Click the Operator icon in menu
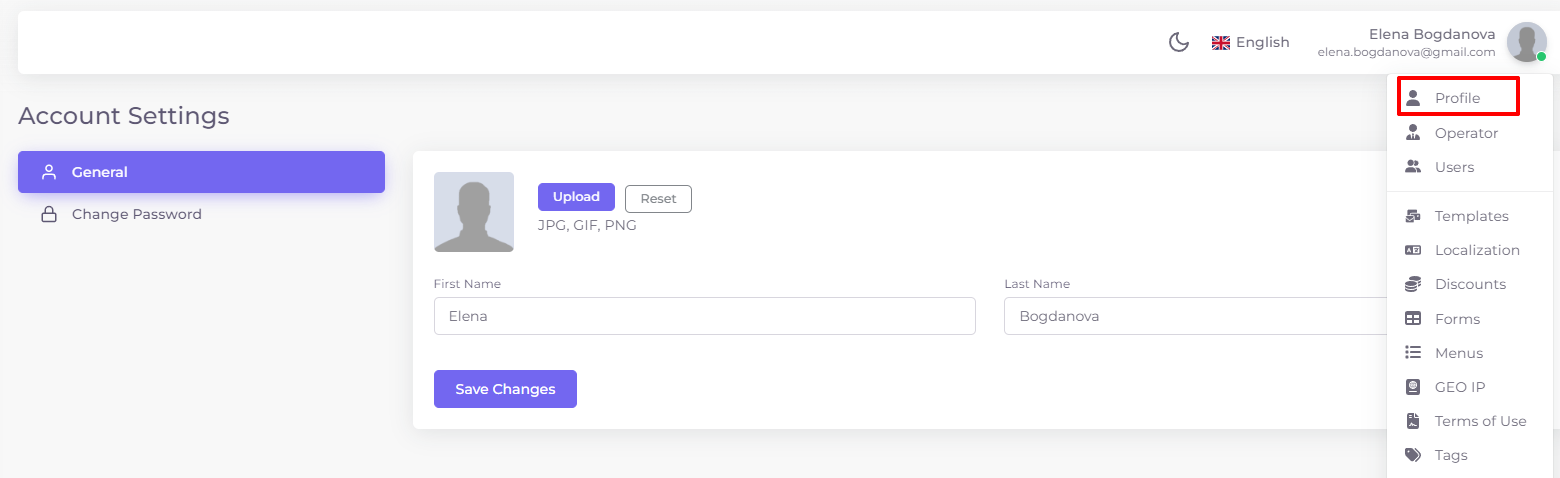 1413,133
